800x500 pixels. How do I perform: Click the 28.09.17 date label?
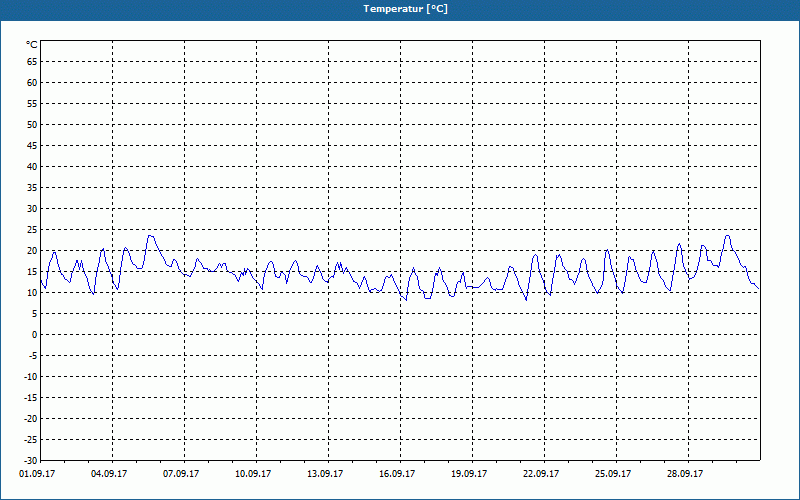[x=685, y=474]
